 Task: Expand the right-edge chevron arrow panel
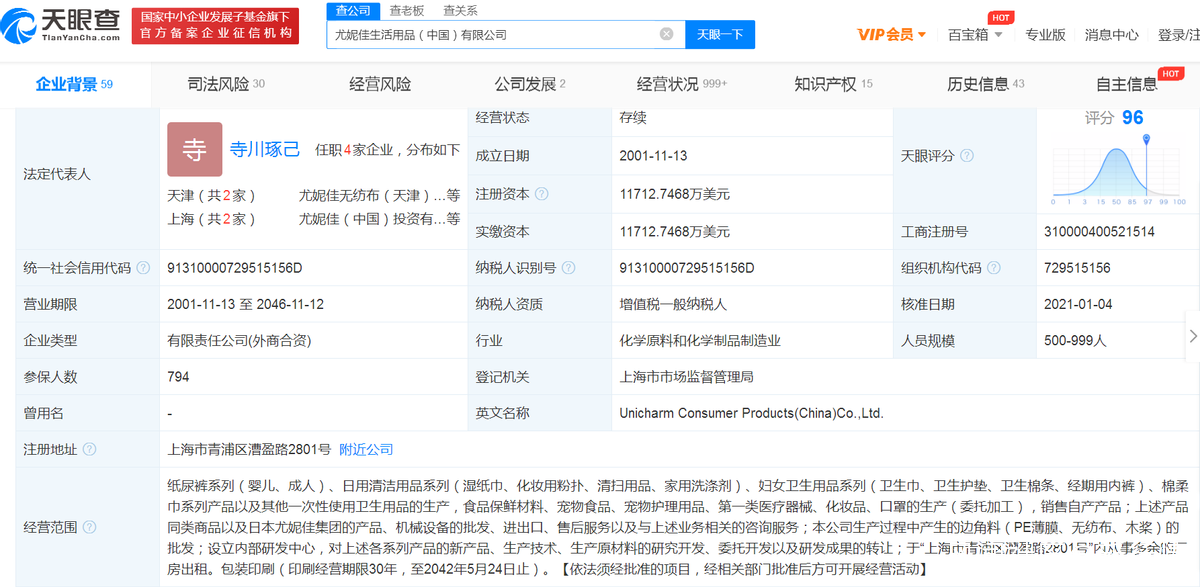point(1192,337)
